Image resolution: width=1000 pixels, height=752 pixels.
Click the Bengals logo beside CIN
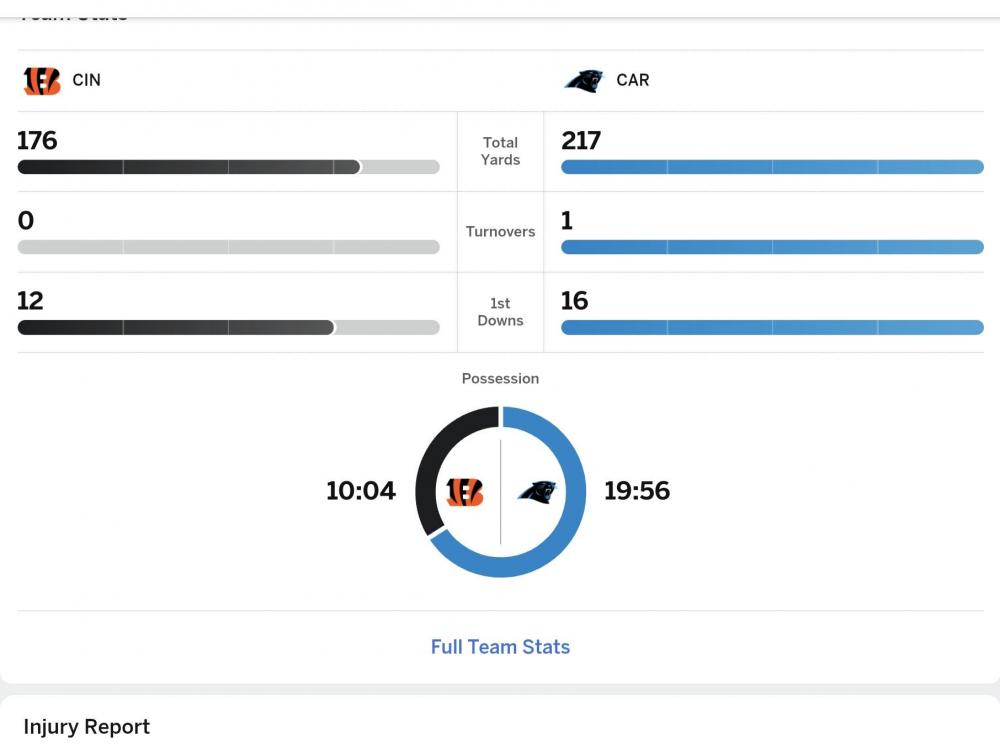pyautogui.click(x=42, y=81)
